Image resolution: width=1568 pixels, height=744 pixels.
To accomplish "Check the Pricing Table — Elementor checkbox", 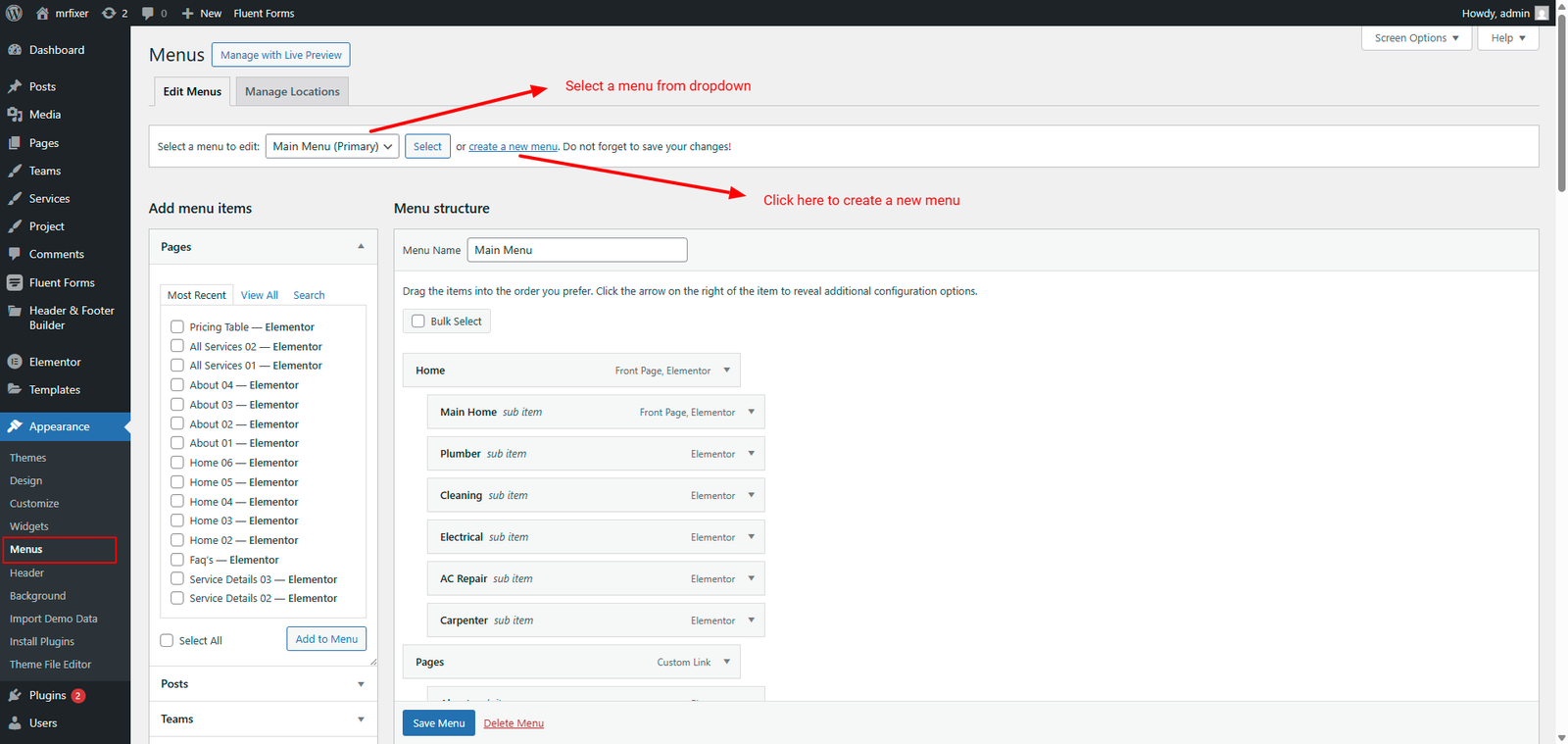I will (177, 326).
